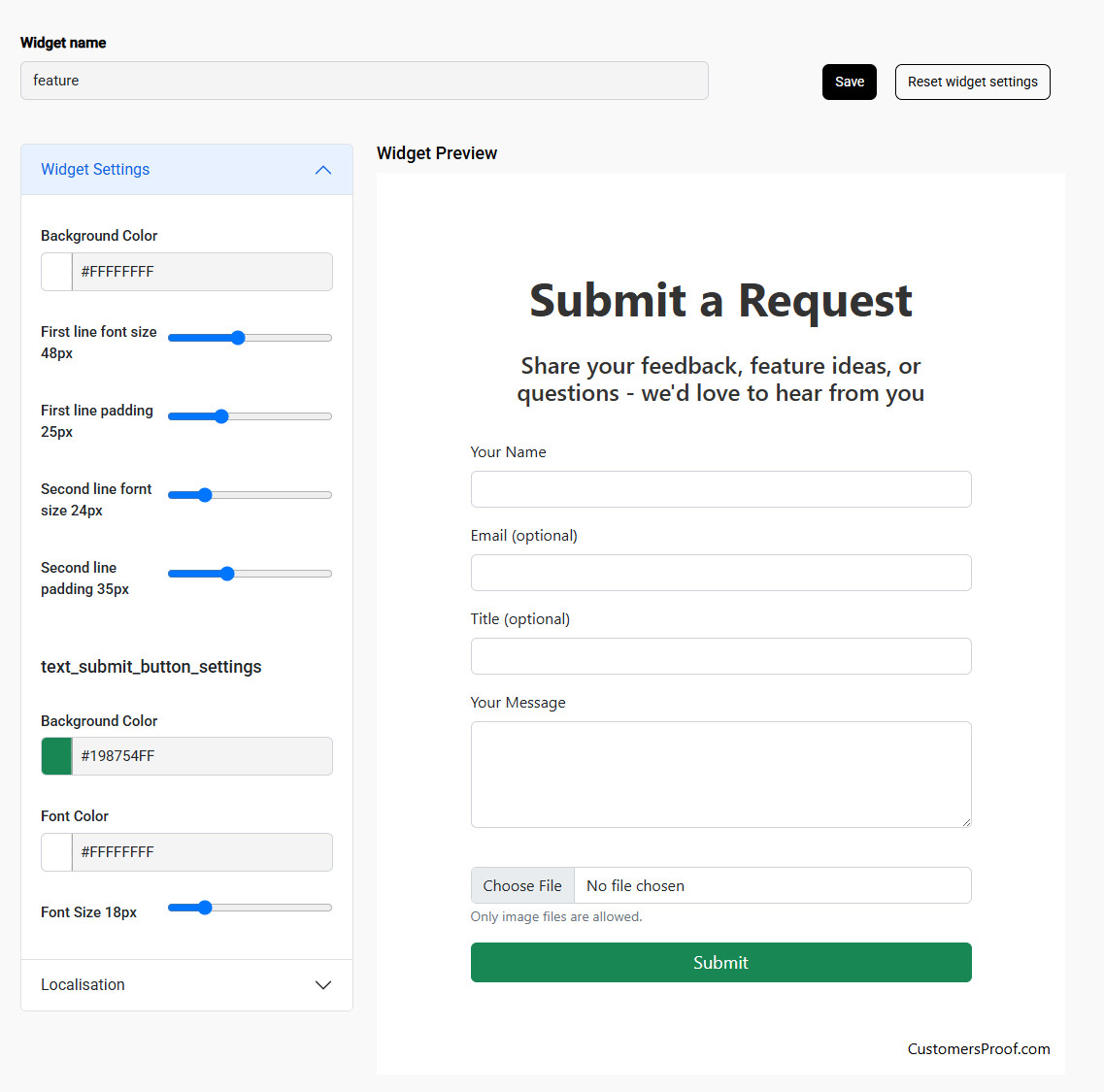The height and width of the screenshot is (1092, 1104).
Task: Click the Email (optional) field
Action: (720, 573)
